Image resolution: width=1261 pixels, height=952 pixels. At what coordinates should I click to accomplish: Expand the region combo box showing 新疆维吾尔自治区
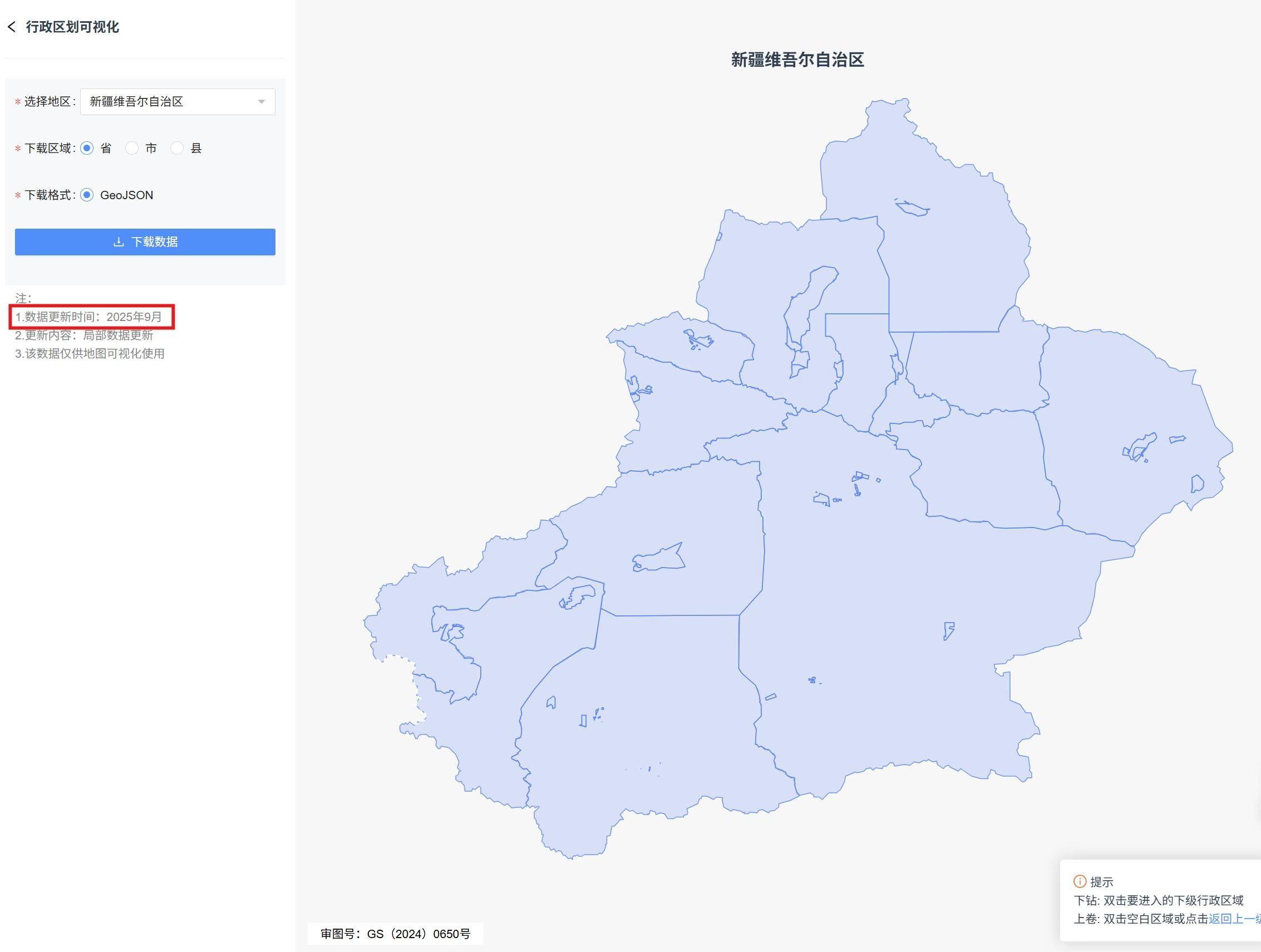(x=177, y=101)
